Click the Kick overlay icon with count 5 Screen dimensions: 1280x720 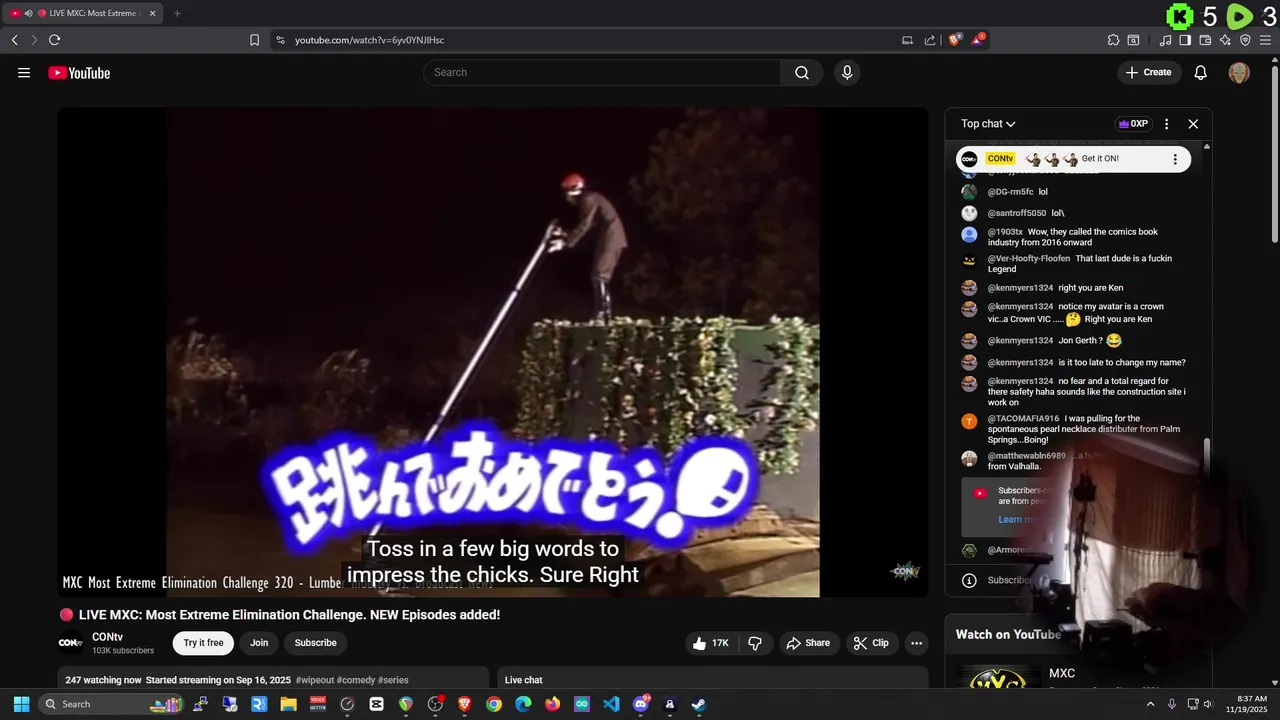1180,16
